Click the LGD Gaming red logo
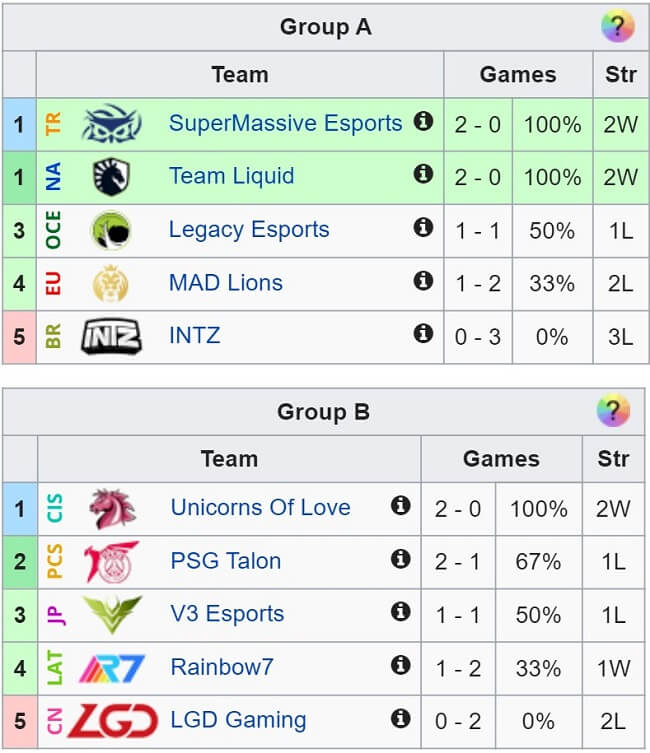Viewport: 650px width, 753px height. tap(110, 720)
